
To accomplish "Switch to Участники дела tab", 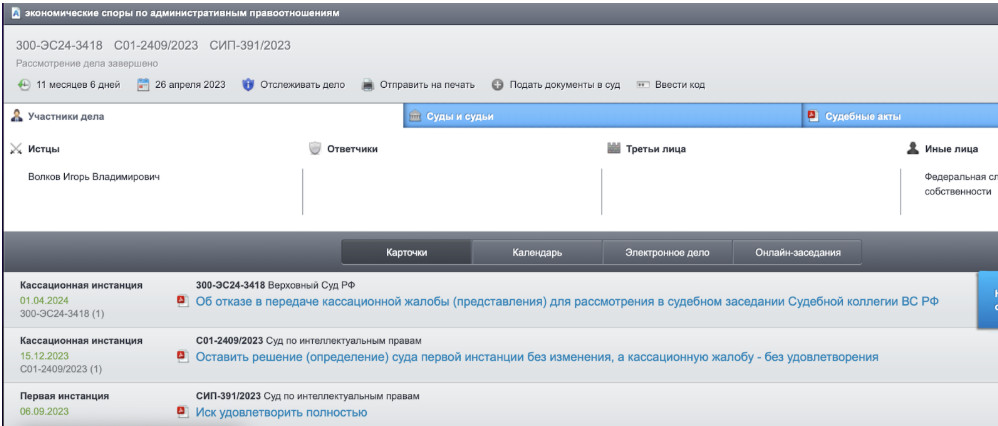I will tap(202, 117).
